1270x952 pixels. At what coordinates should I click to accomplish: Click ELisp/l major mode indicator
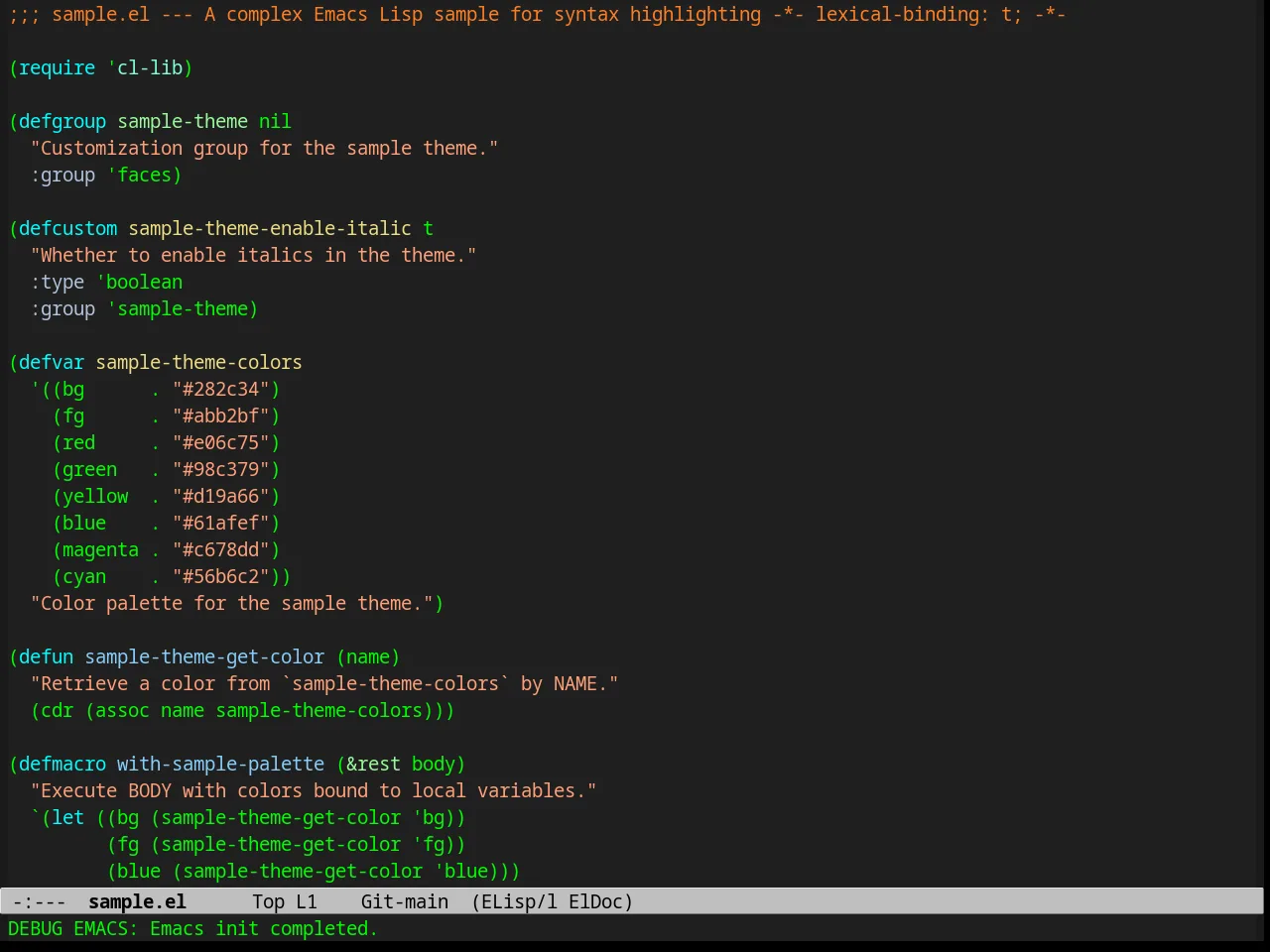[x=515, y=901]
